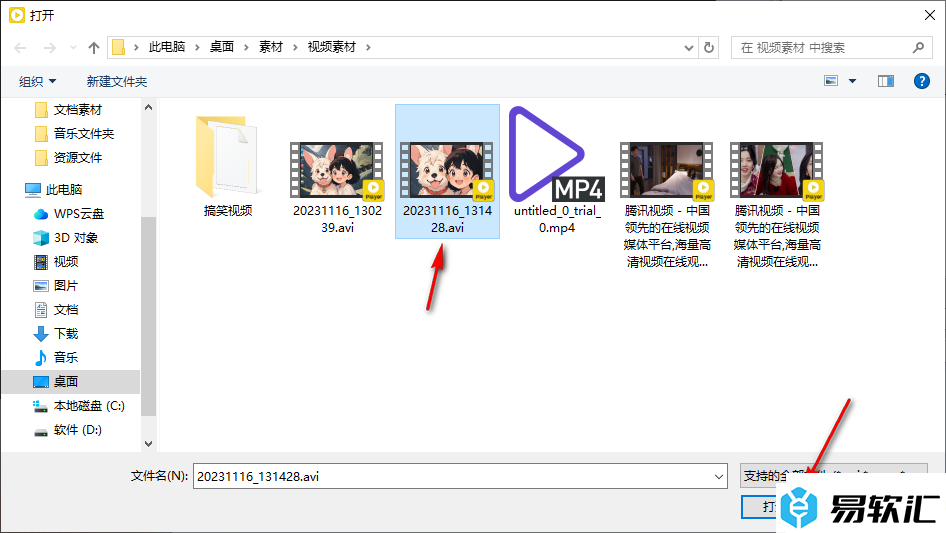Expand the chevron after 视频素材 in path
This screenshot has width=946, height=533.
(x=368, y=47)
